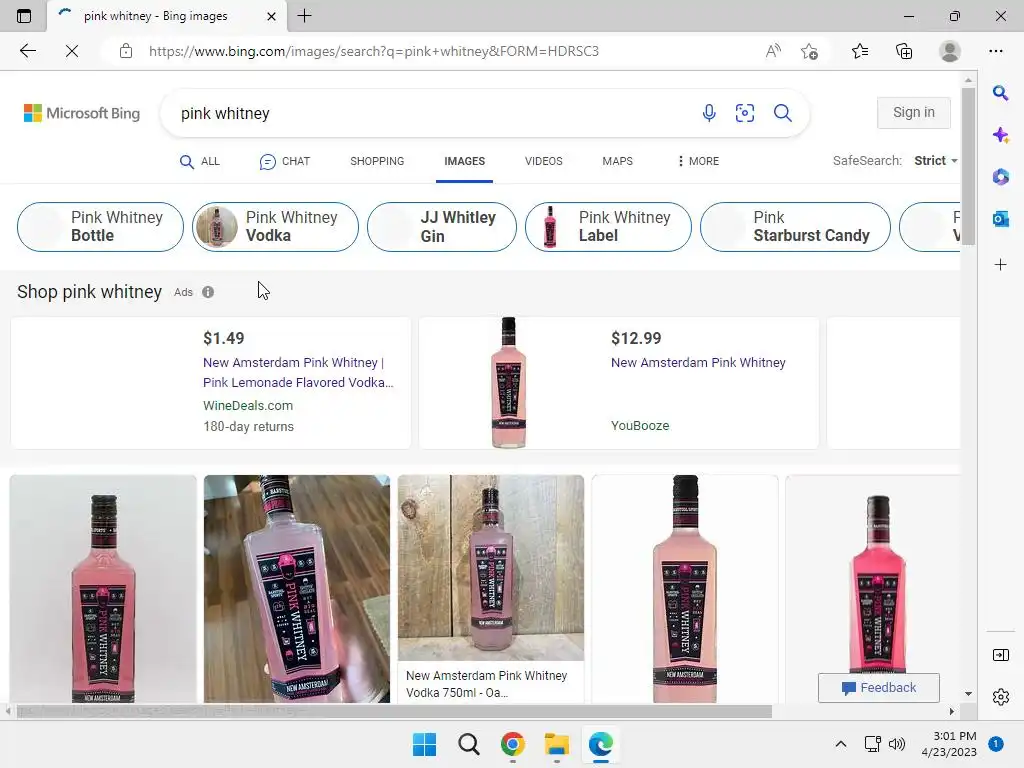Open $12.99 New Amsterdam Pink Whitney link
1024x768 pixels.
pyautogui.click(x=698, y=362)
